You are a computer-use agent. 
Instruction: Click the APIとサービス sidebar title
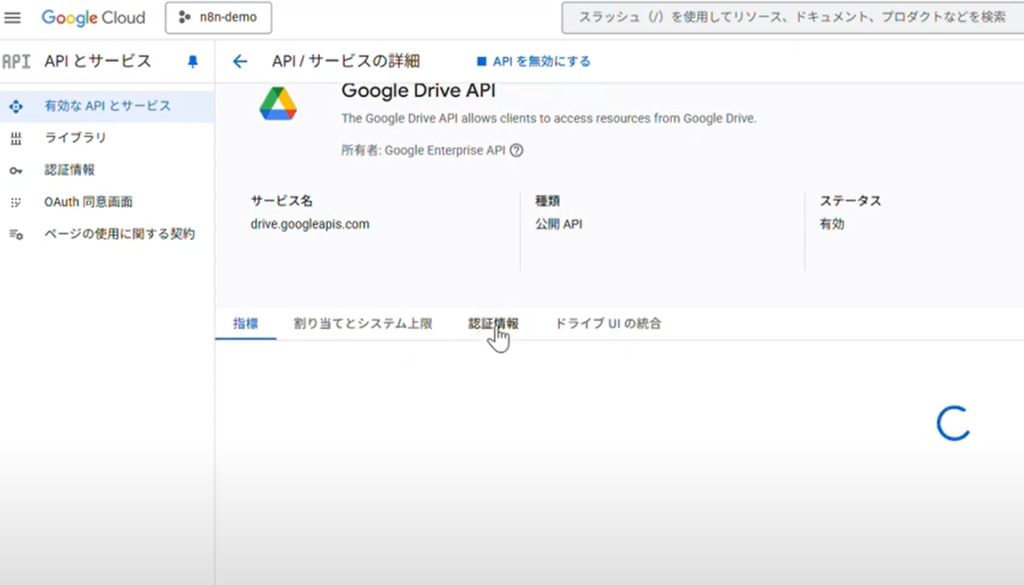pos(98,61)
